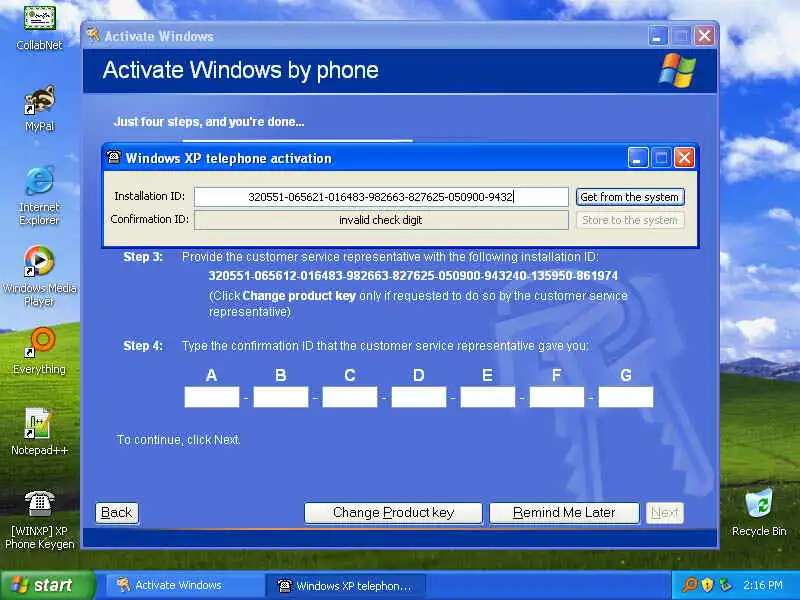This screenshot has width=800, height=600.
Task: Choose Remind Me Later
Action: coord(564,513)
